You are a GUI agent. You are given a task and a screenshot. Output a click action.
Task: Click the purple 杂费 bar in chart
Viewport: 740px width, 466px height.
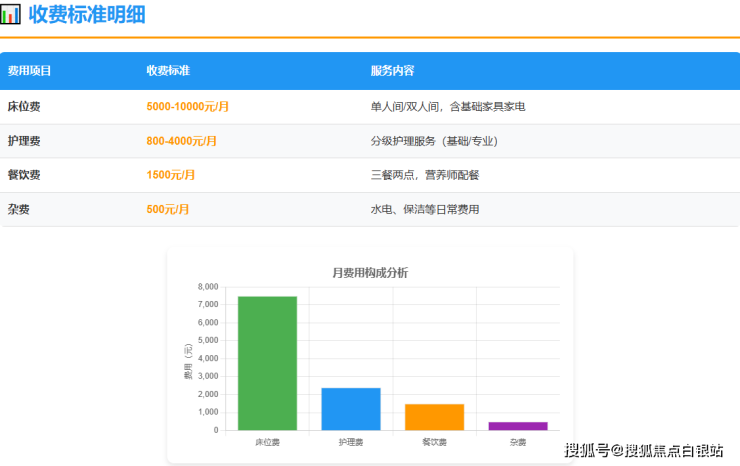point(518,426)
